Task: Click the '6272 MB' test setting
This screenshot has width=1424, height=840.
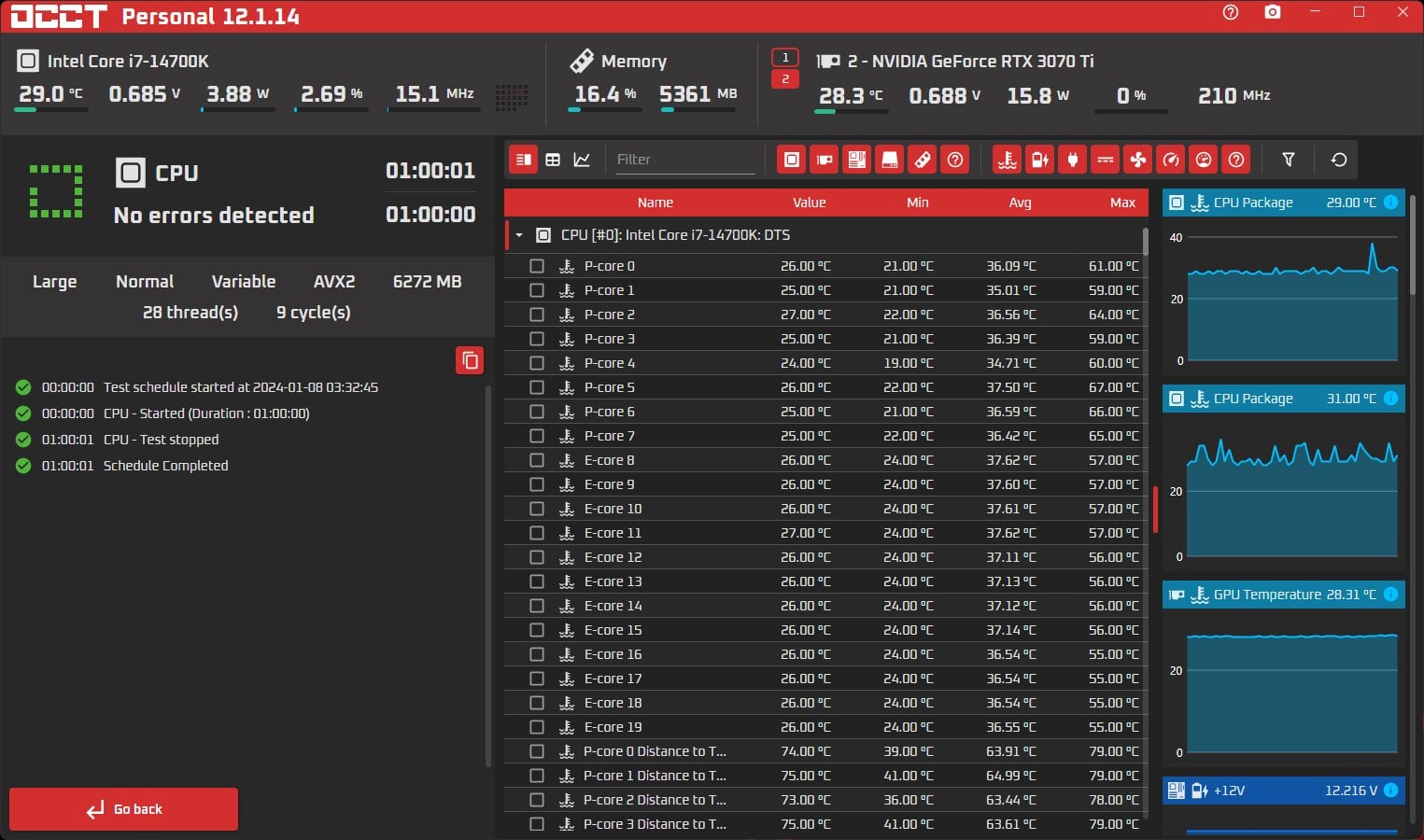Action: (427, 282)
